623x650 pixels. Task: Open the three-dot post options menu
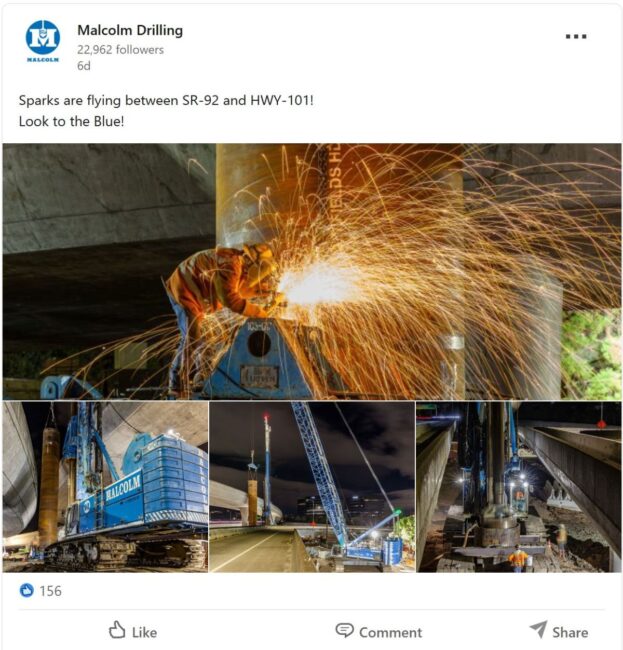pyautogui.click(x=576, y=36)
